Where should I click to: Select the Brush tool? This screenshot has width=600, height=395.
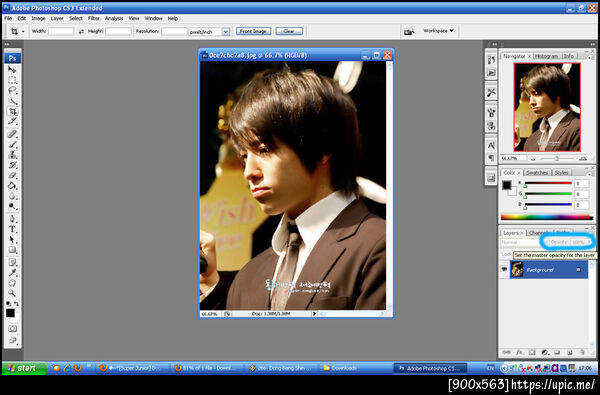click(12, 144)
